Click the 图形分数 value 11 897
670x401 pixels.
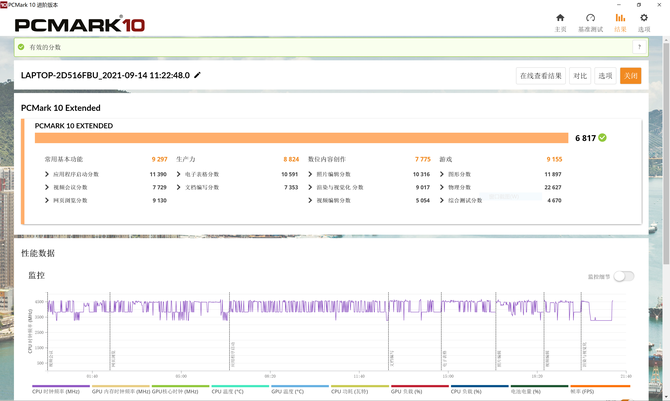(553, 174)
